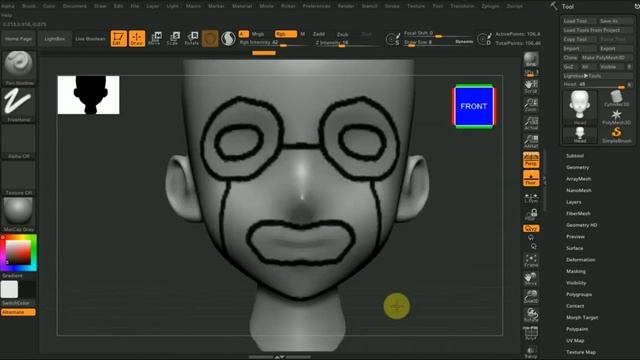Open the Texture Off slot
This screenshot has width=640, height=360.
tap(19, 176)
